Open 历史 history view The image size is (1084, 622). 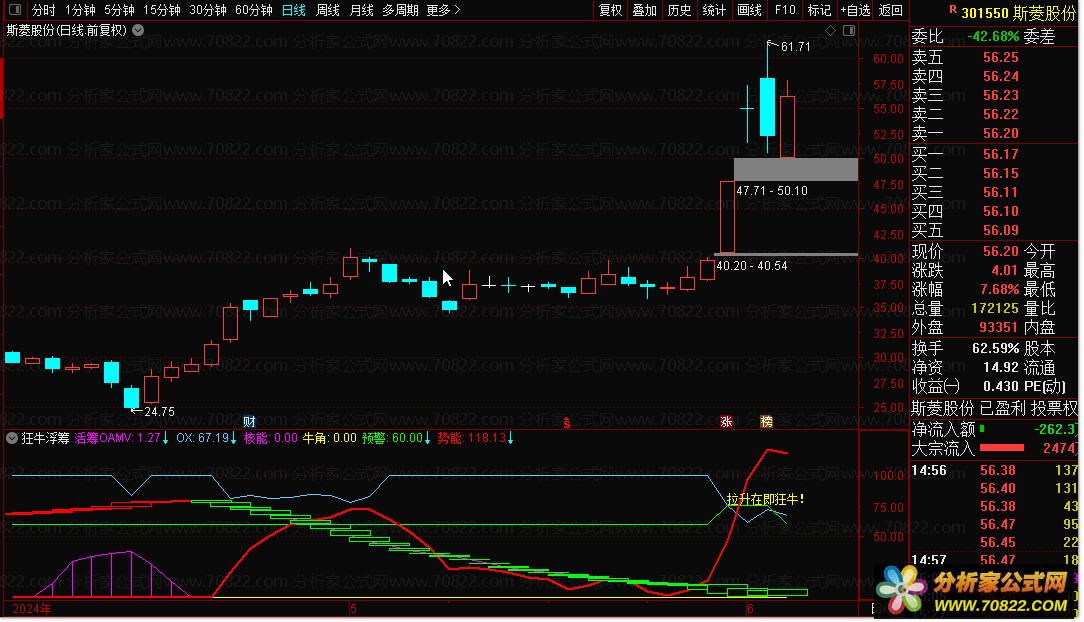tap(679, 10)
